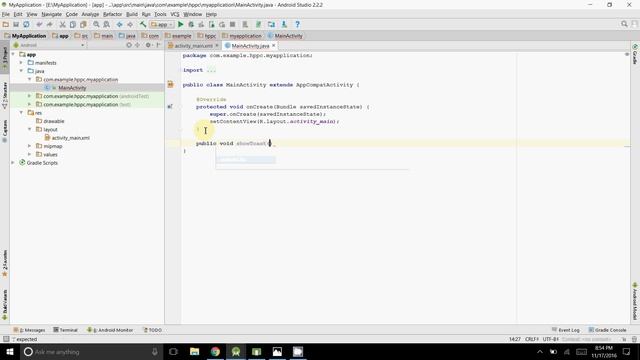640x360 pixels.
Task: Click the Search Everywhere magnifier icon
Action: pos(624,24)
